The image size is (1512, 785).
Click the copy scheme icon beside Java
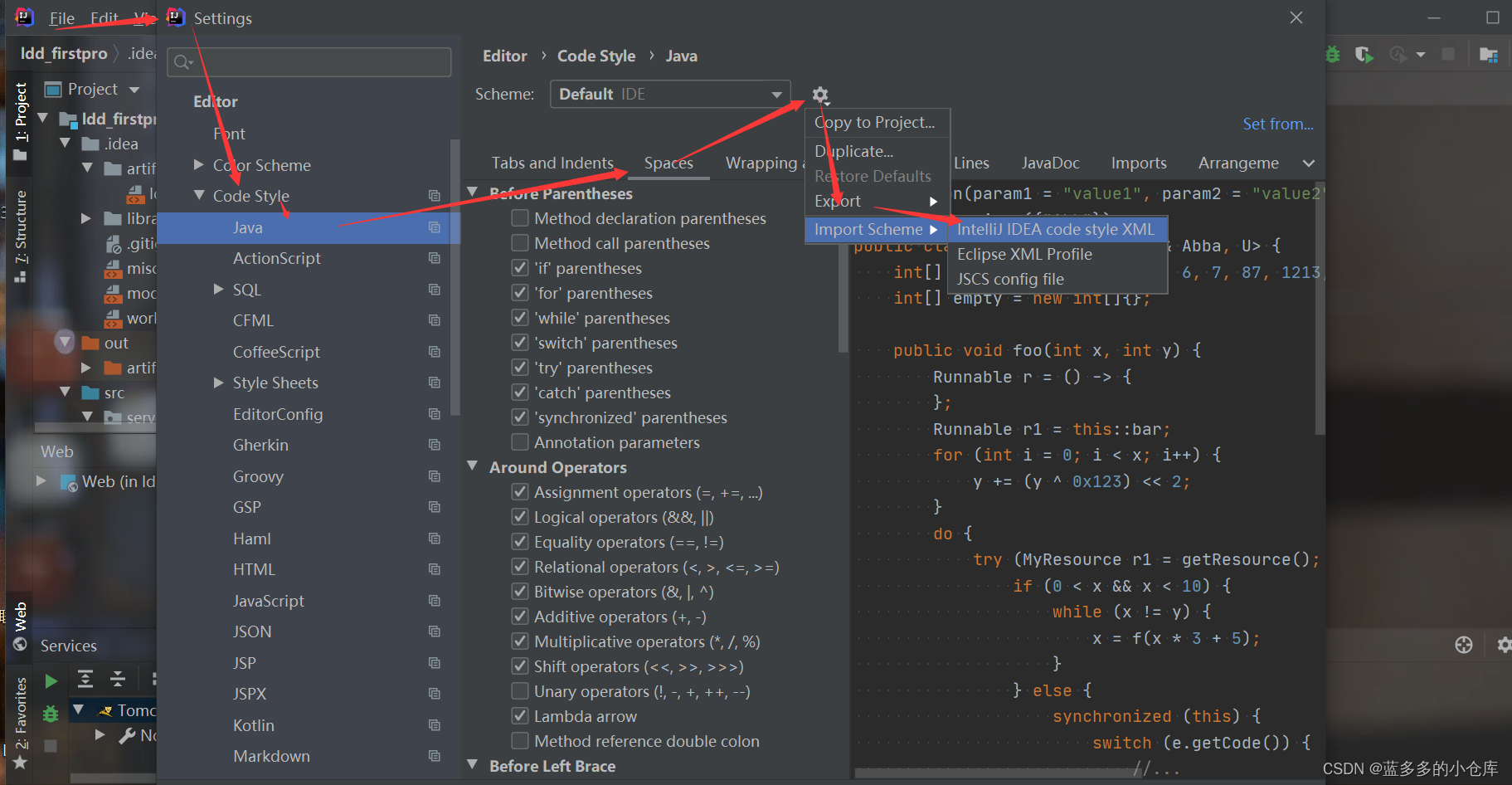tap(435, 227)
